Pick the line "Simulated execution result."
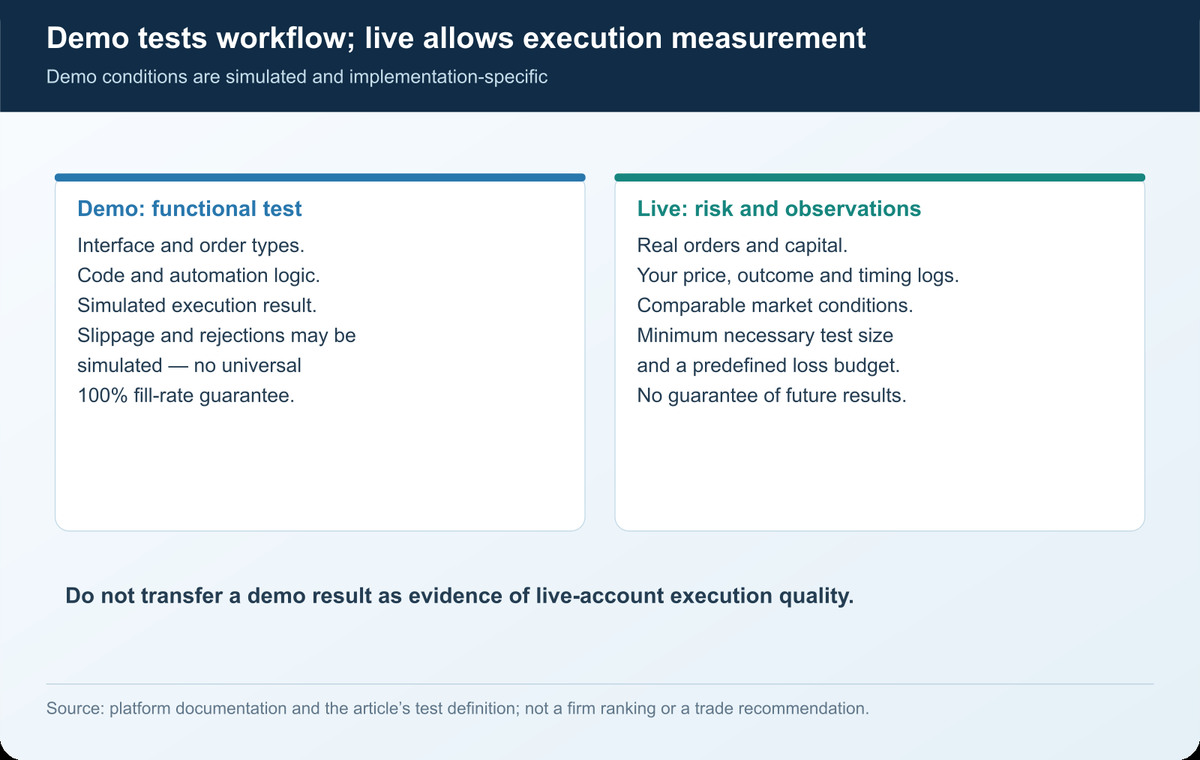 197,305
